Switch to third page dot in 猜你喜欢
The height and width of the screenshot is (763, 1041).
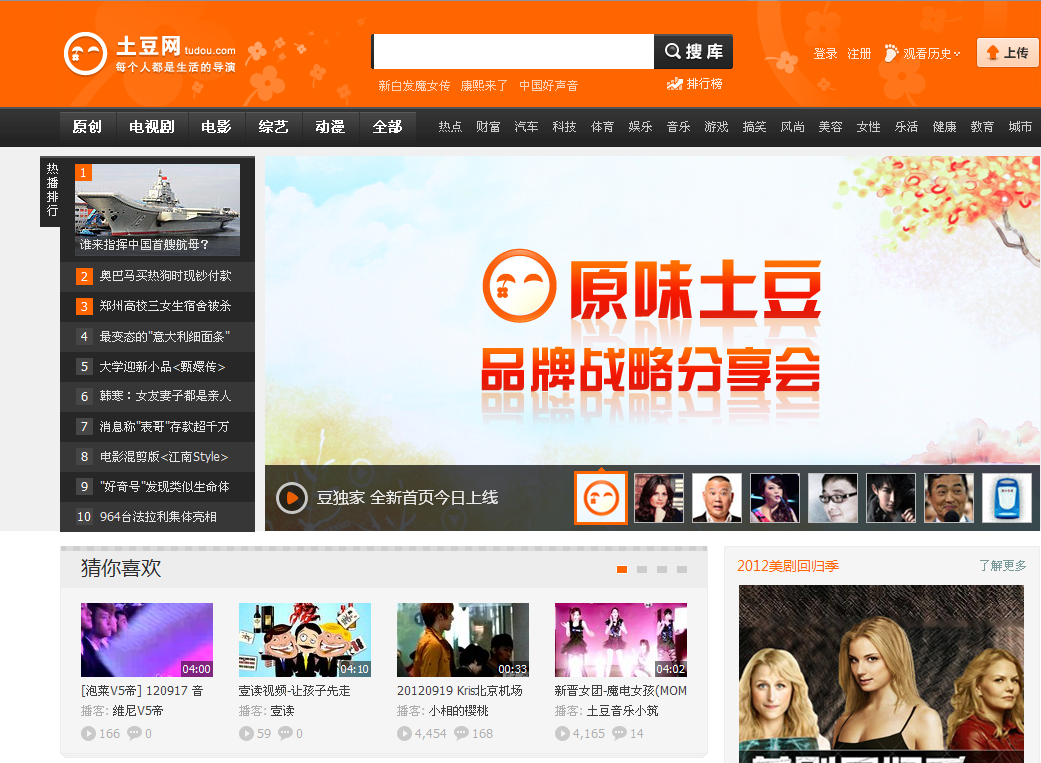(662, 569)
